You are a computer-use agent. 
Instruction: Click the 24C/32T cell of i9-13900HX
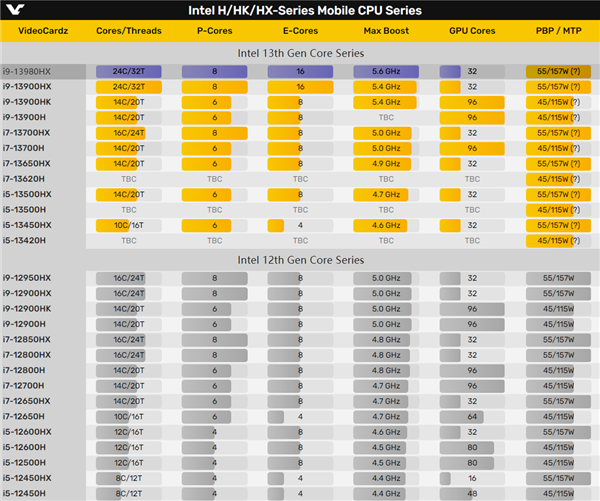pyautogui.click(x=129, y=87)
